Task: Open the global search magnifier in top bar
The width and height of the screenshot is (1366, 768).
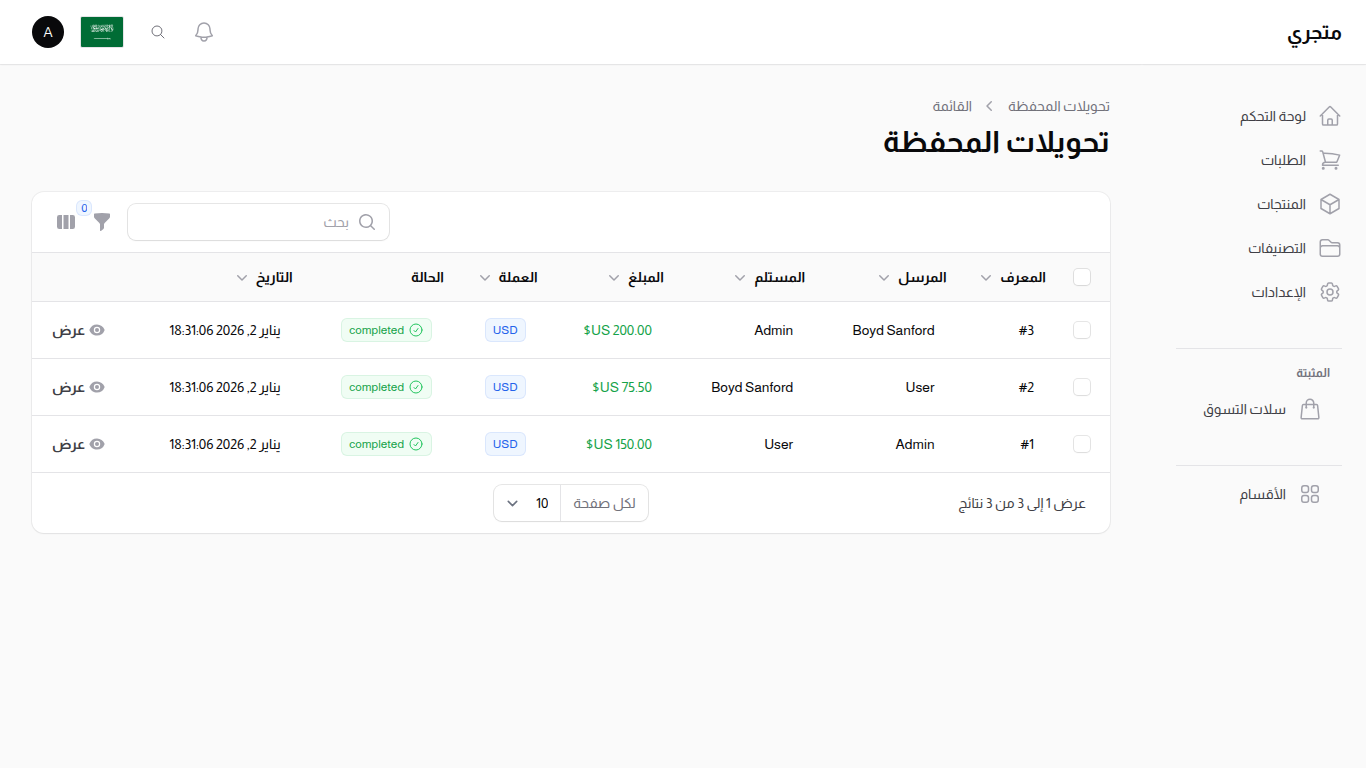Action: tap(157, 31)
